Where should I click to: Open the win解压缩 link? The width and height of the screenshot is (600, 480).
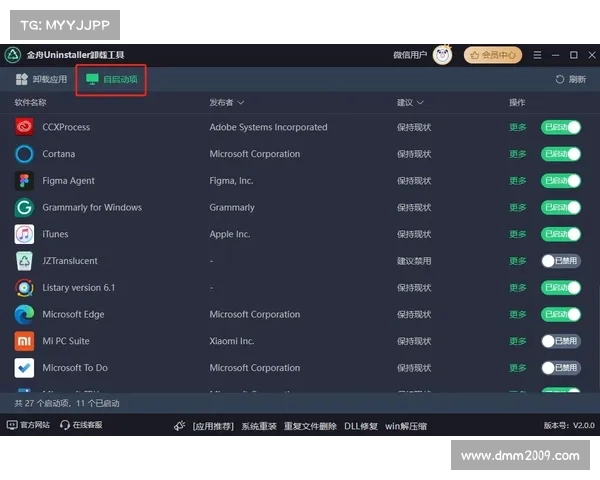[406, 426]
